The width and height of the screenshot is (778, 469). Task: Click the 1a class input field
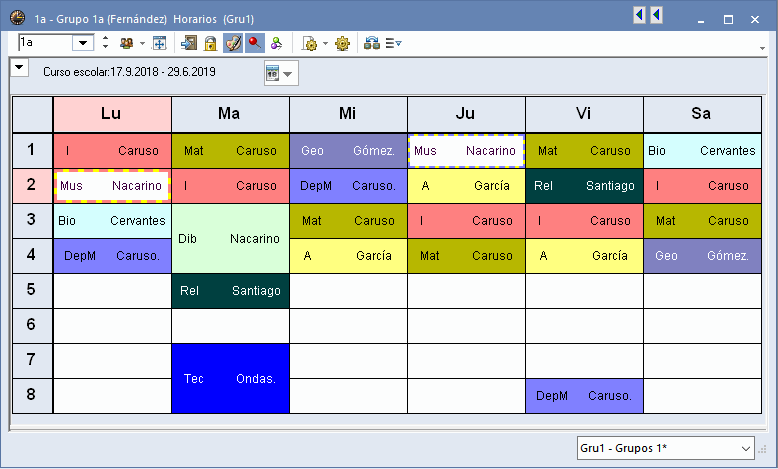(45, 43)
